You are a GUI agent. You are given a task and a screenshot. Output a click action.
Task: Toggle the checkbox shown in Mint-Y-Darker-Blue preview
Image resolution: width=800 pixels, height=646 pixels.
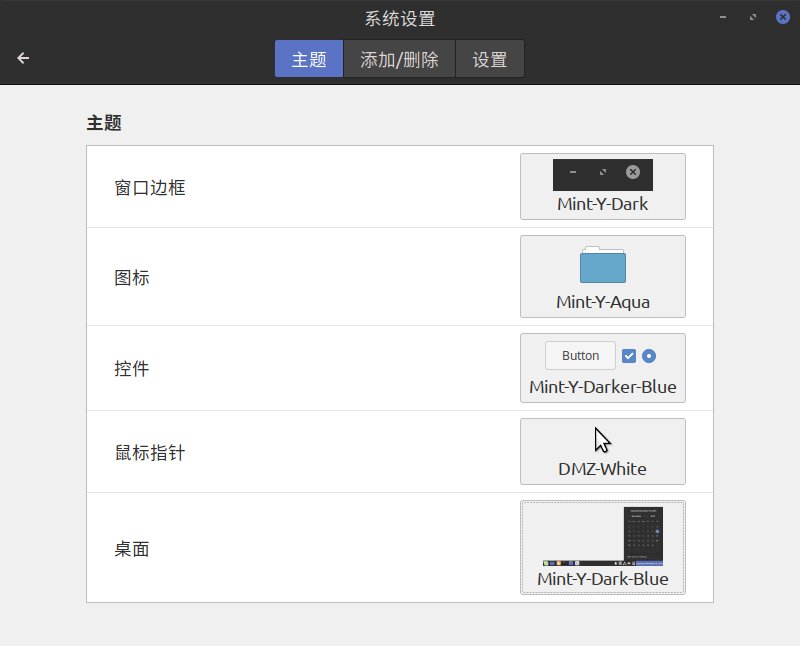coord(629,355)
